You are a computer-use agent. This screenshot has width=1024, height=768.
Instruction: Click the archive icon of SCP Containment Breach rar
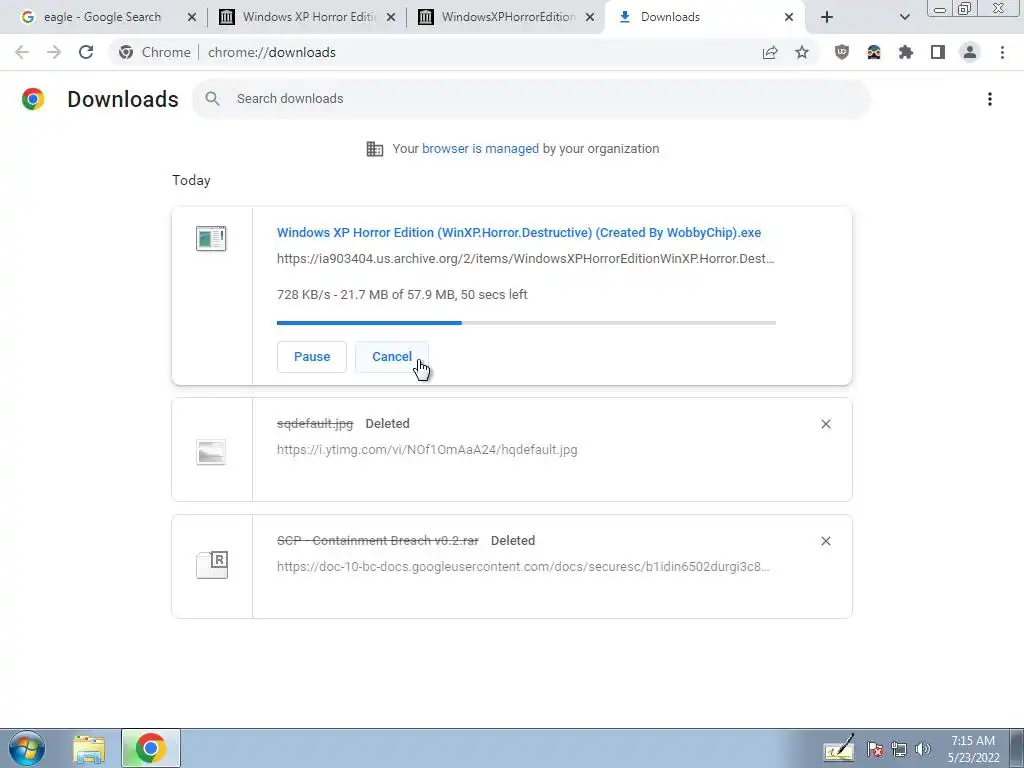[212, 565]
